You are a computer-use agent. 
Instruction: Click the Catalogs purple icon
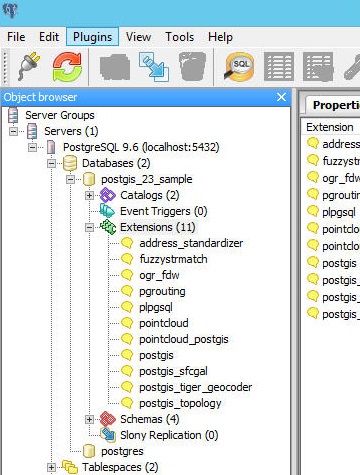click(x=108, y=195)
